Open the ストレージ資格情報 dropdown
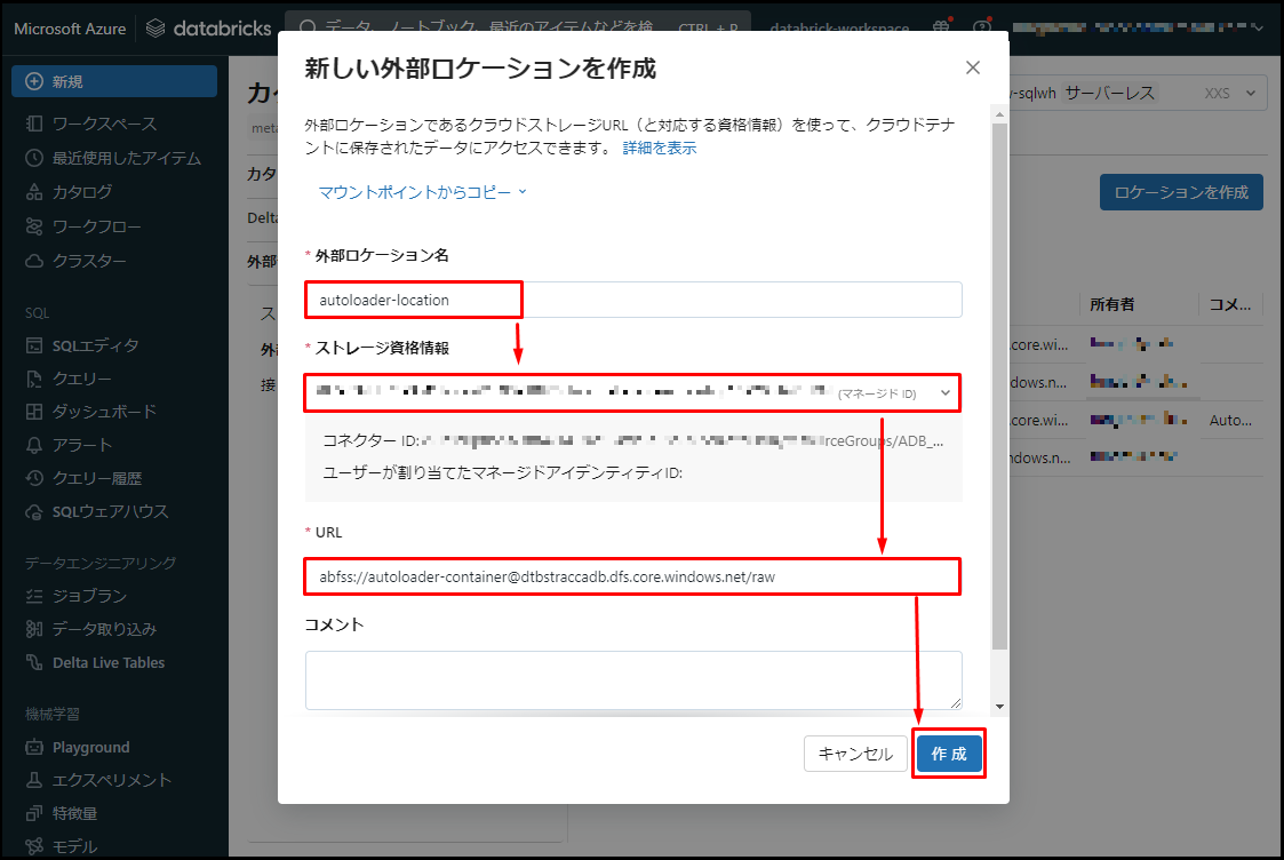 (632, 393)
